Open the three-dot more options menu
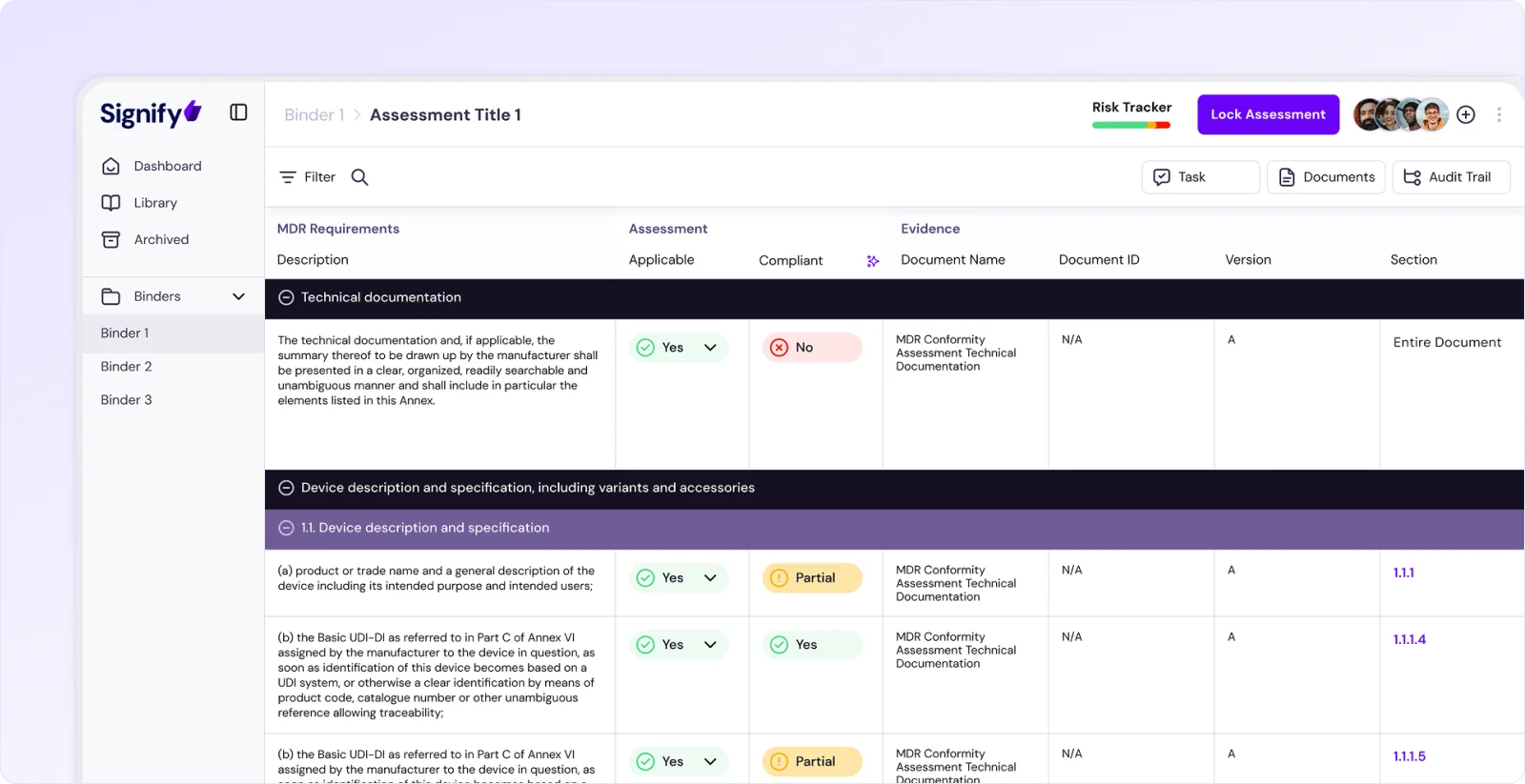This screenshot has height=784, width=1525. coord(1499,114)
